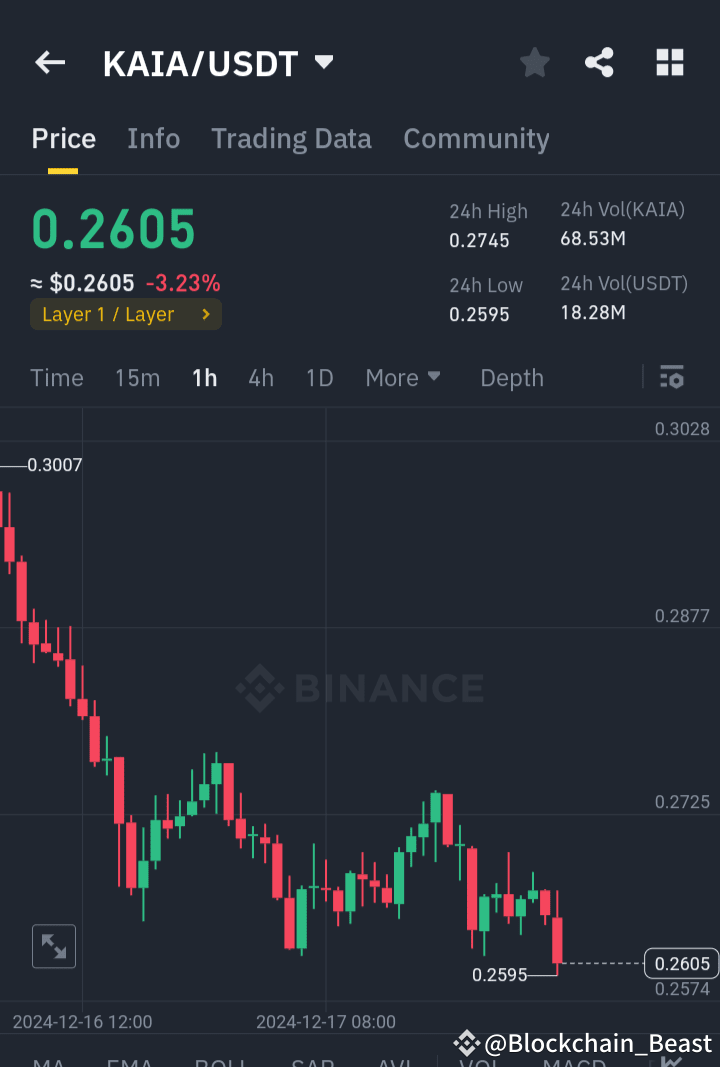Image resolution: width=720 pixels, height=1067 pixels.
Task: Share the KAIA/USDT chart
Action: [x=599, y=62]
